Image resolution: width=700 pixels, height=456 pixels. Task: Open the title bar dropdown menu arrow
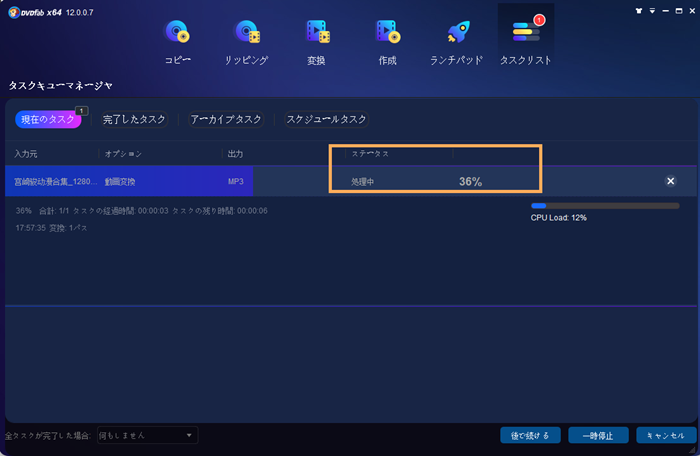(x=652, y=10)
